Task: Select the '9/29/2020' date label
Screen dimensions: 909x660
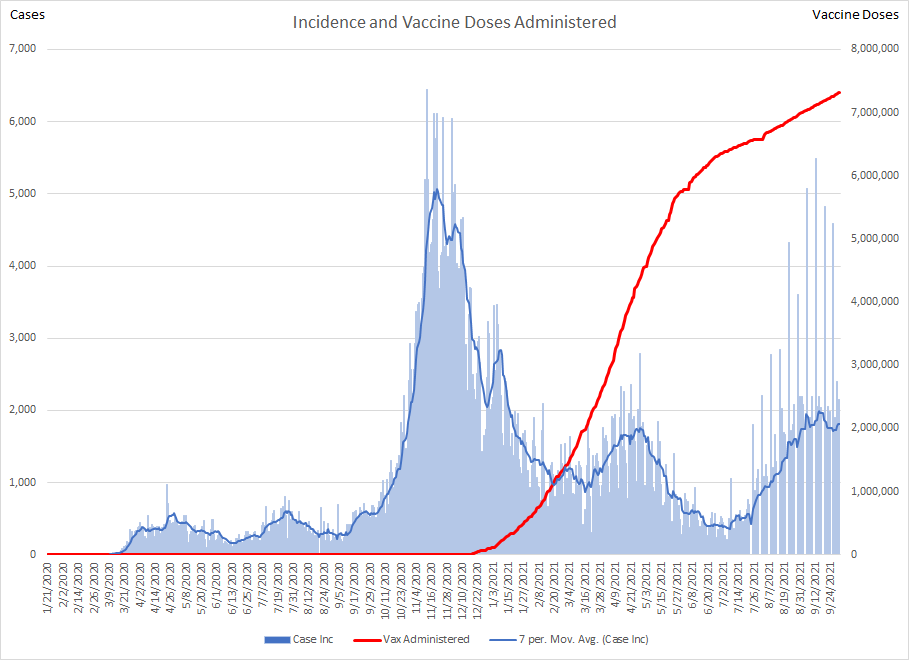Action: 369,586
